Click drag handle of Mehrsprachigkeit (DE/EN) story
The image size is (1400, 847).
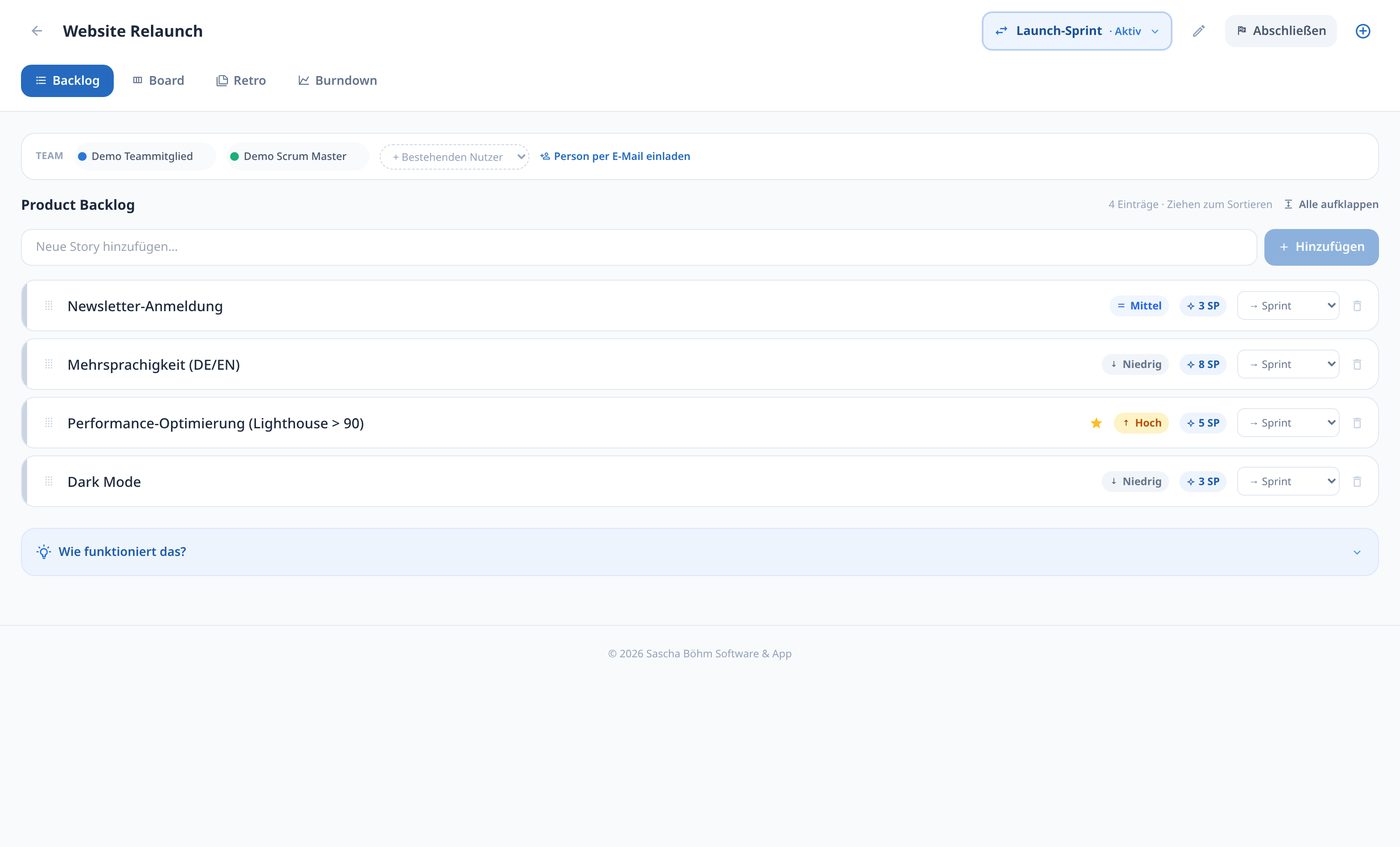pyautogui.click(x=49, y=364)
